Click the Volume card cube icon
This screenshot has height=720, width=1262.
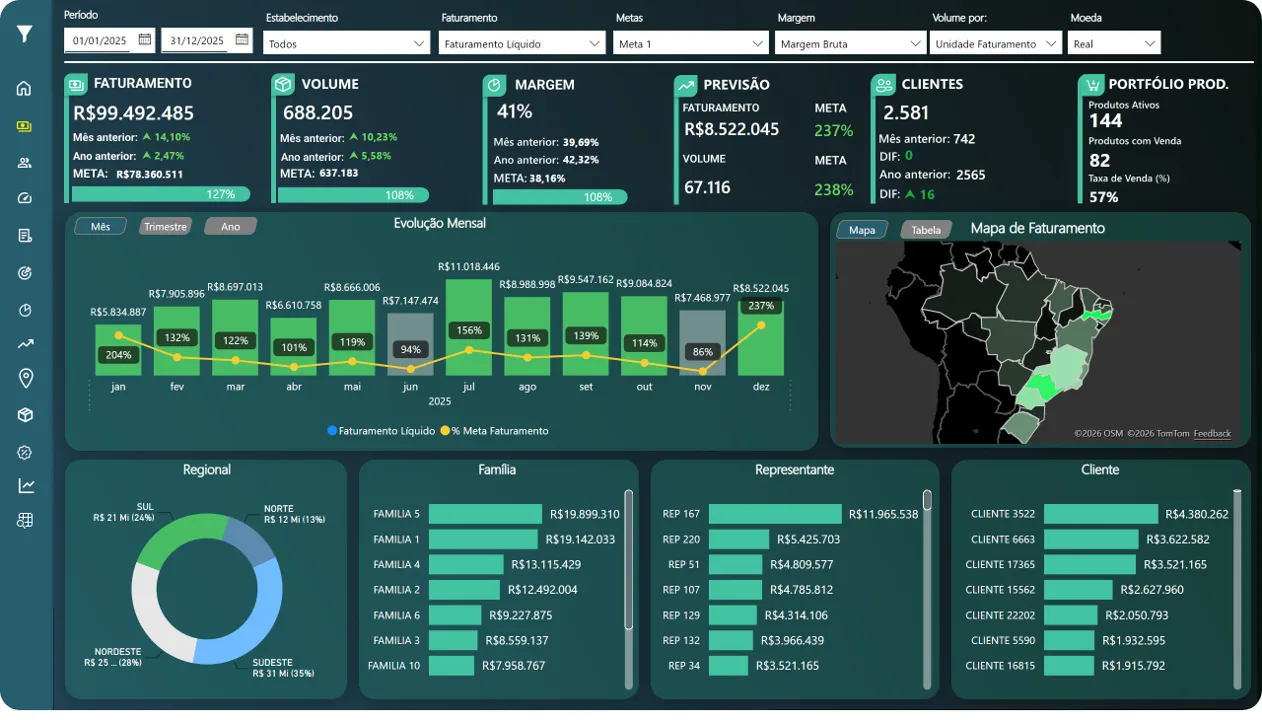coord(283,85)
